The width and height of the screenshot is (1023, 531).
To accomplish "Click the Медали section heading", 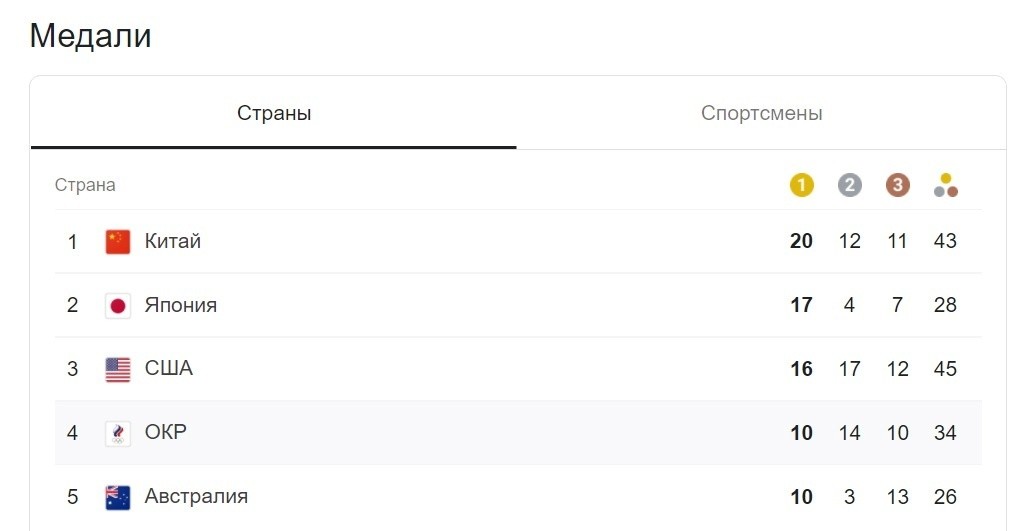I will pyautogui.click(x=91, y=35).
